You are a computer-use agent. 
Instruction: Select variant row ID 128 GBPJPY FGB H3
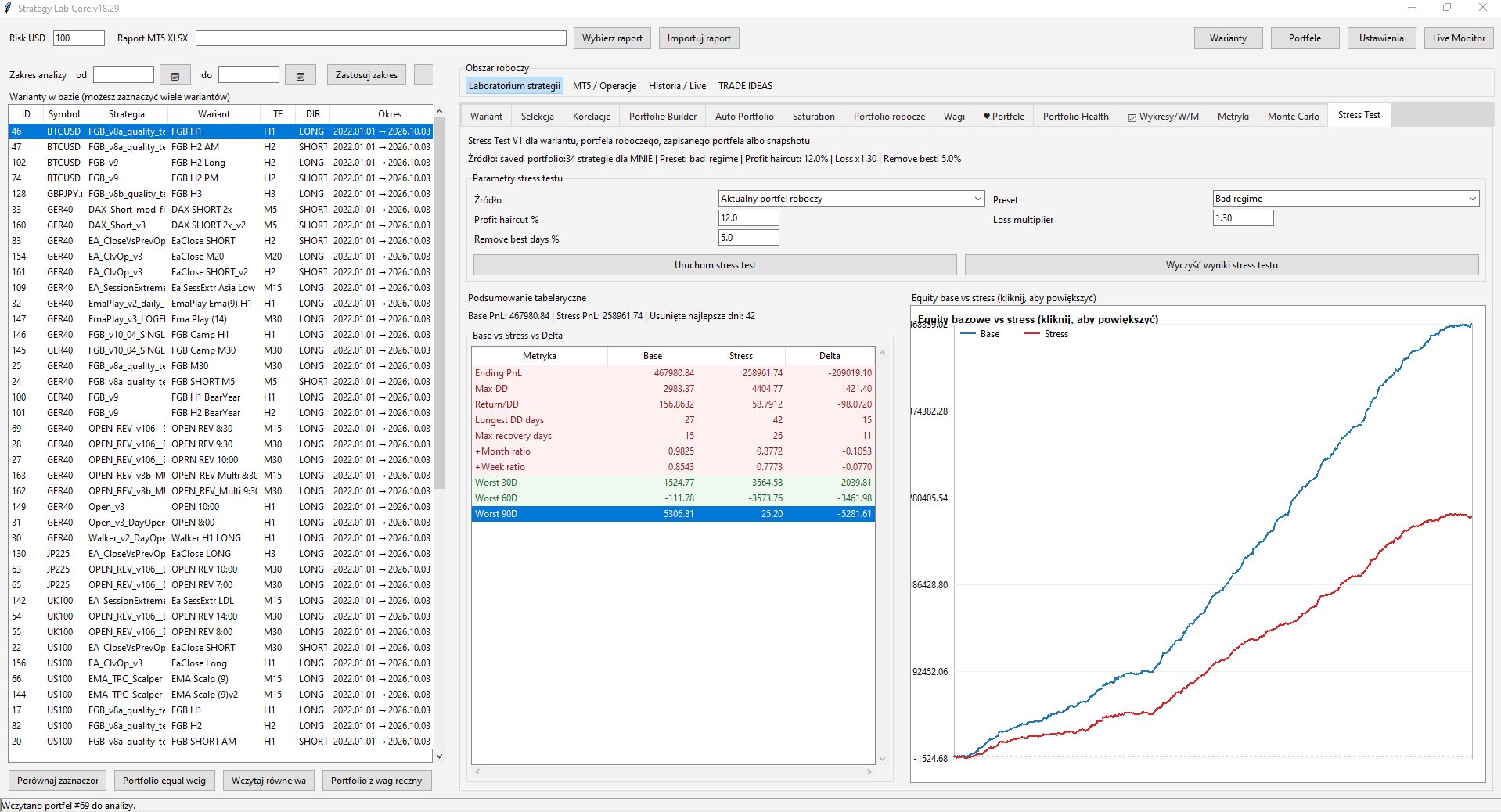tap(220, 194)
